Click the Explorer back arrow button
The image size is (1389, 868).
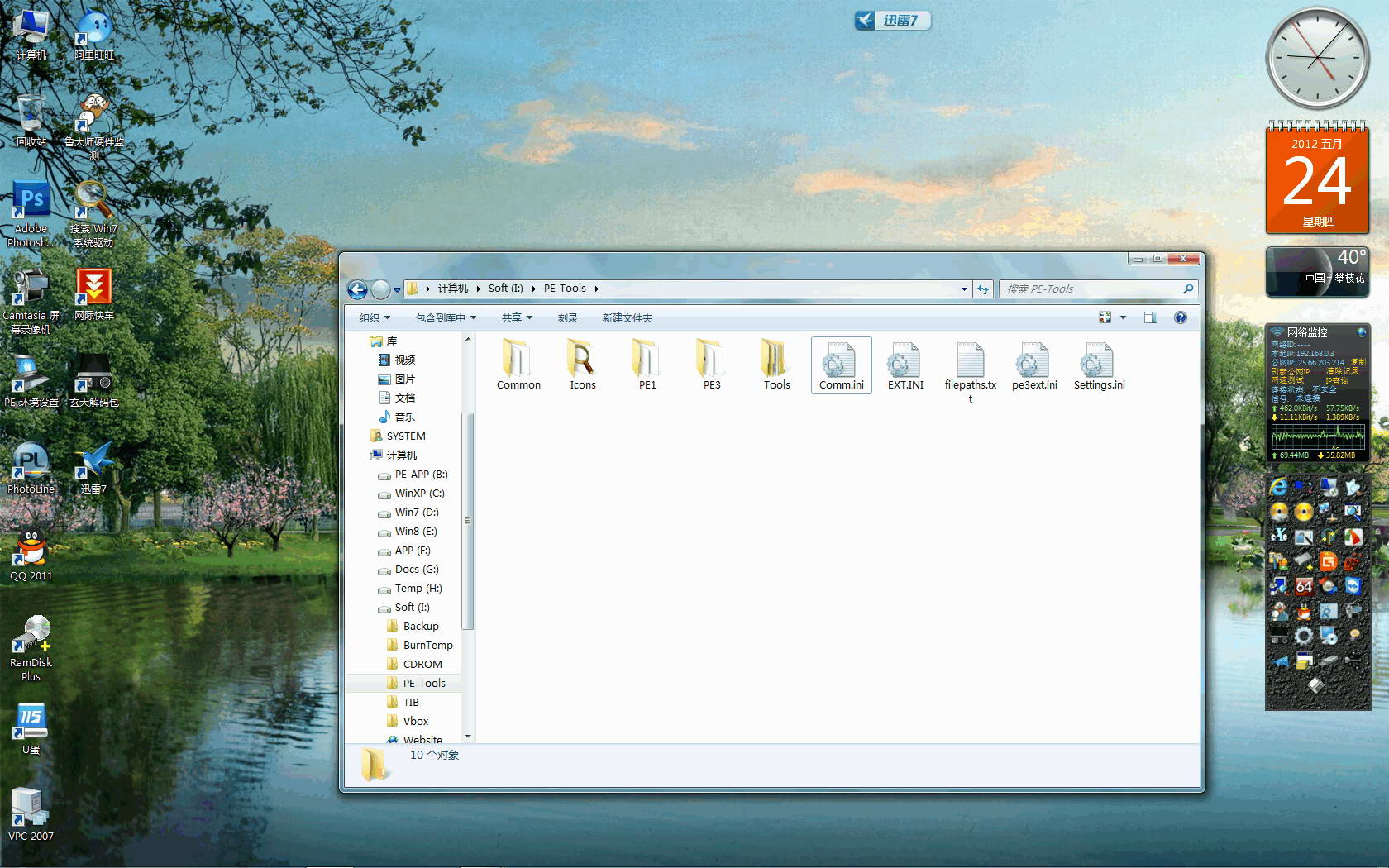(357, 289)
